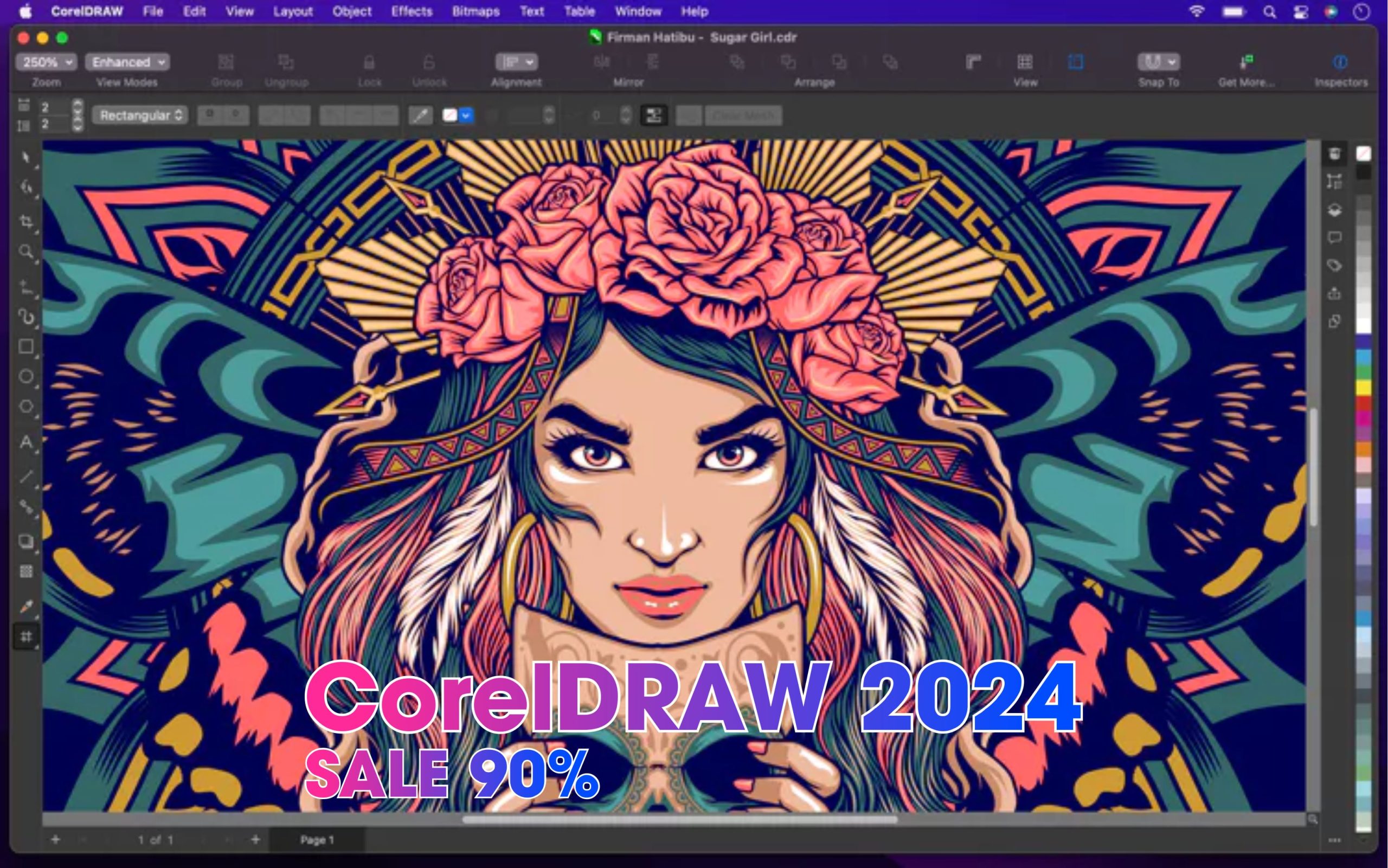Open the overlapping pages inspector icon

[x=1335, y=321]
